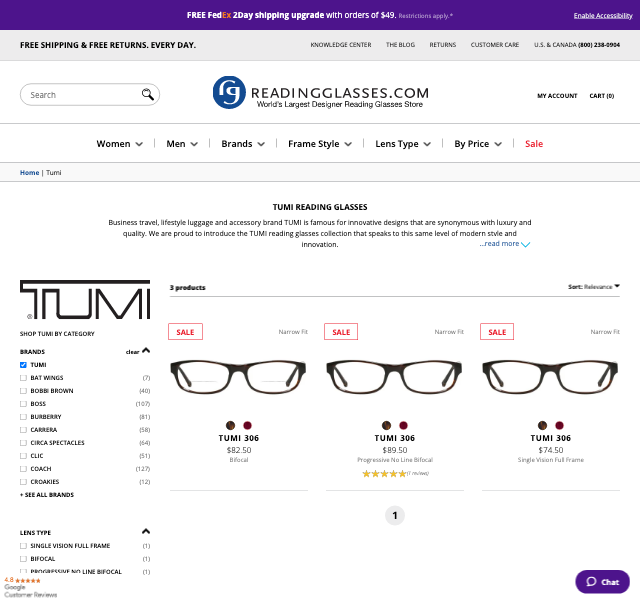Check the BURBERRY brand filter

23,417
